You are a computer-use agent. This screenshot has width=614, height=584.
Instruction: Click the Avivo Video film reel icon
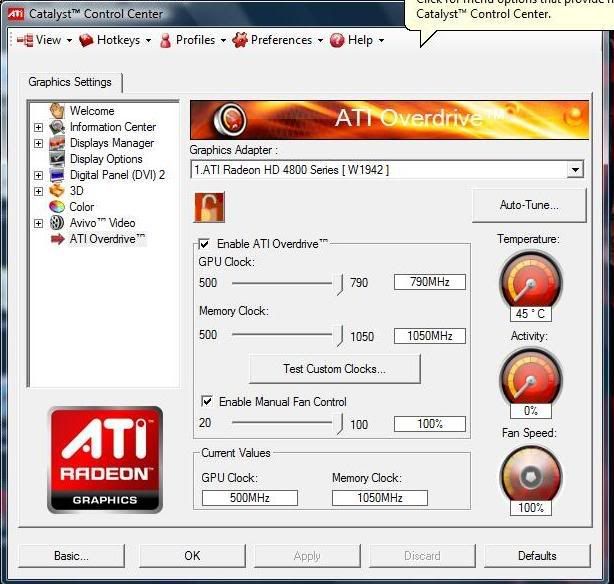pyautogui.click(x=57, y=222)
